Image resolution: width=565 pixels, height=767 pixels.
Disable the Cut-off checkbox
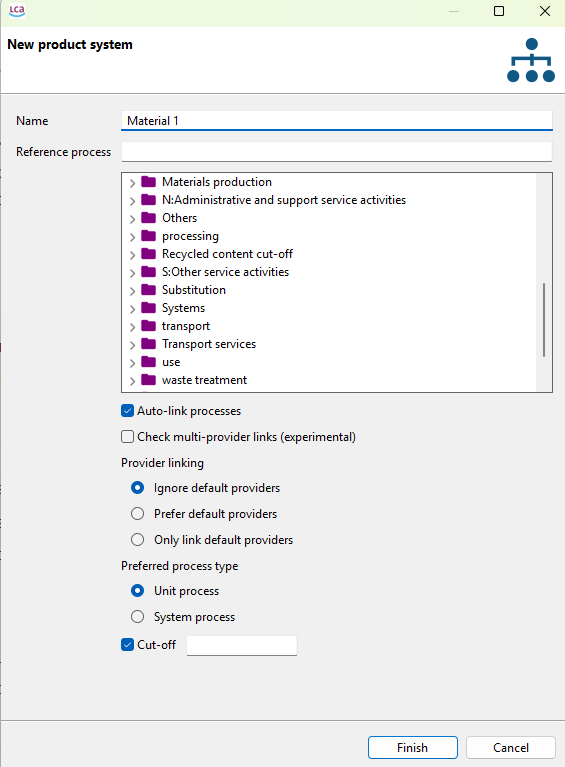click(x=127, y=645)
